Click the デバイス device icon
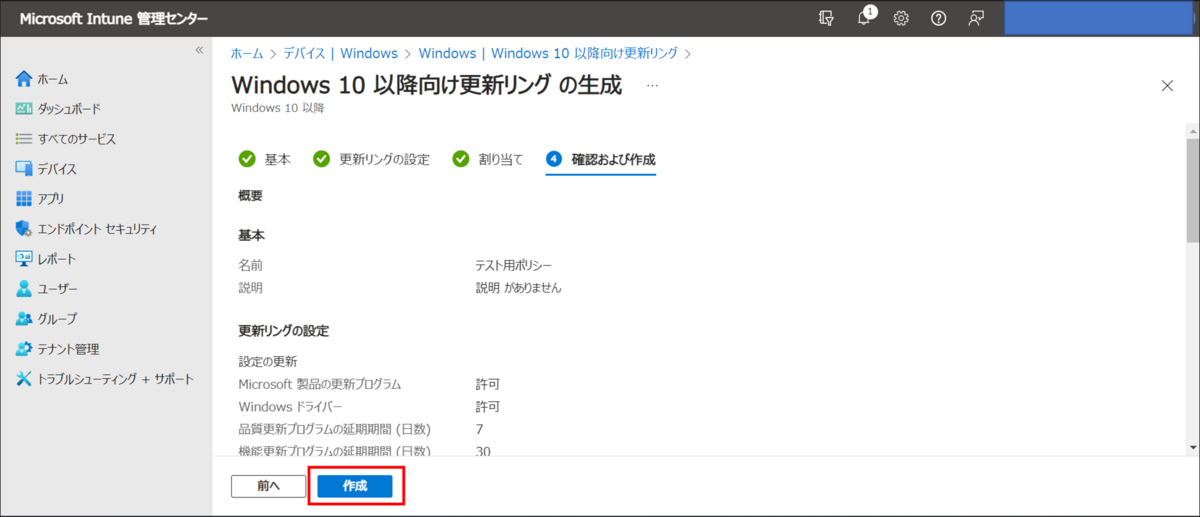This screenshot has width=1200, height=517. click(24, 169)
